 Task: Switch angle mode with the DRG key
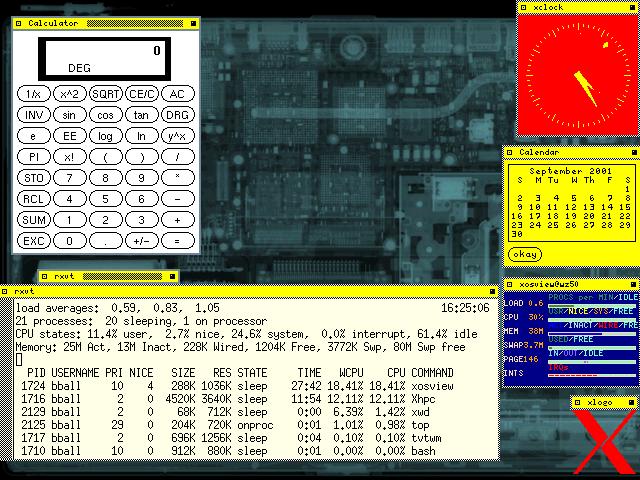pyautogui.click(x=178, y=115)
